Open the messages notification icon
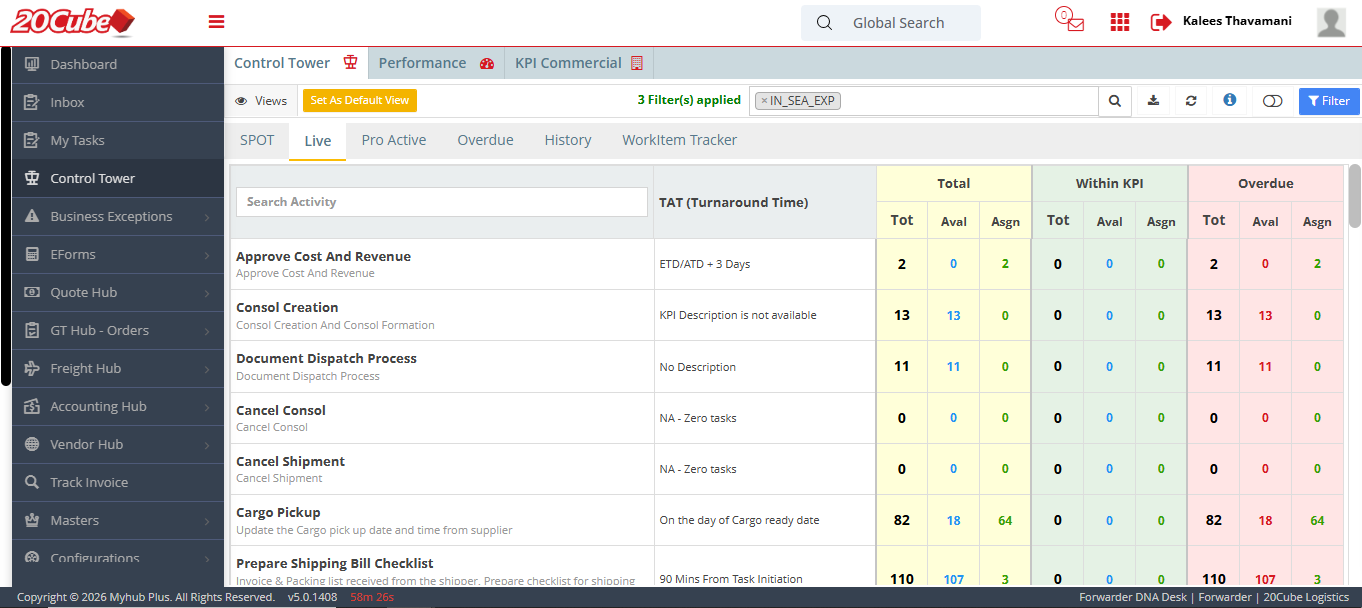Viewport: 1362px width, 608px height. 1070,21
